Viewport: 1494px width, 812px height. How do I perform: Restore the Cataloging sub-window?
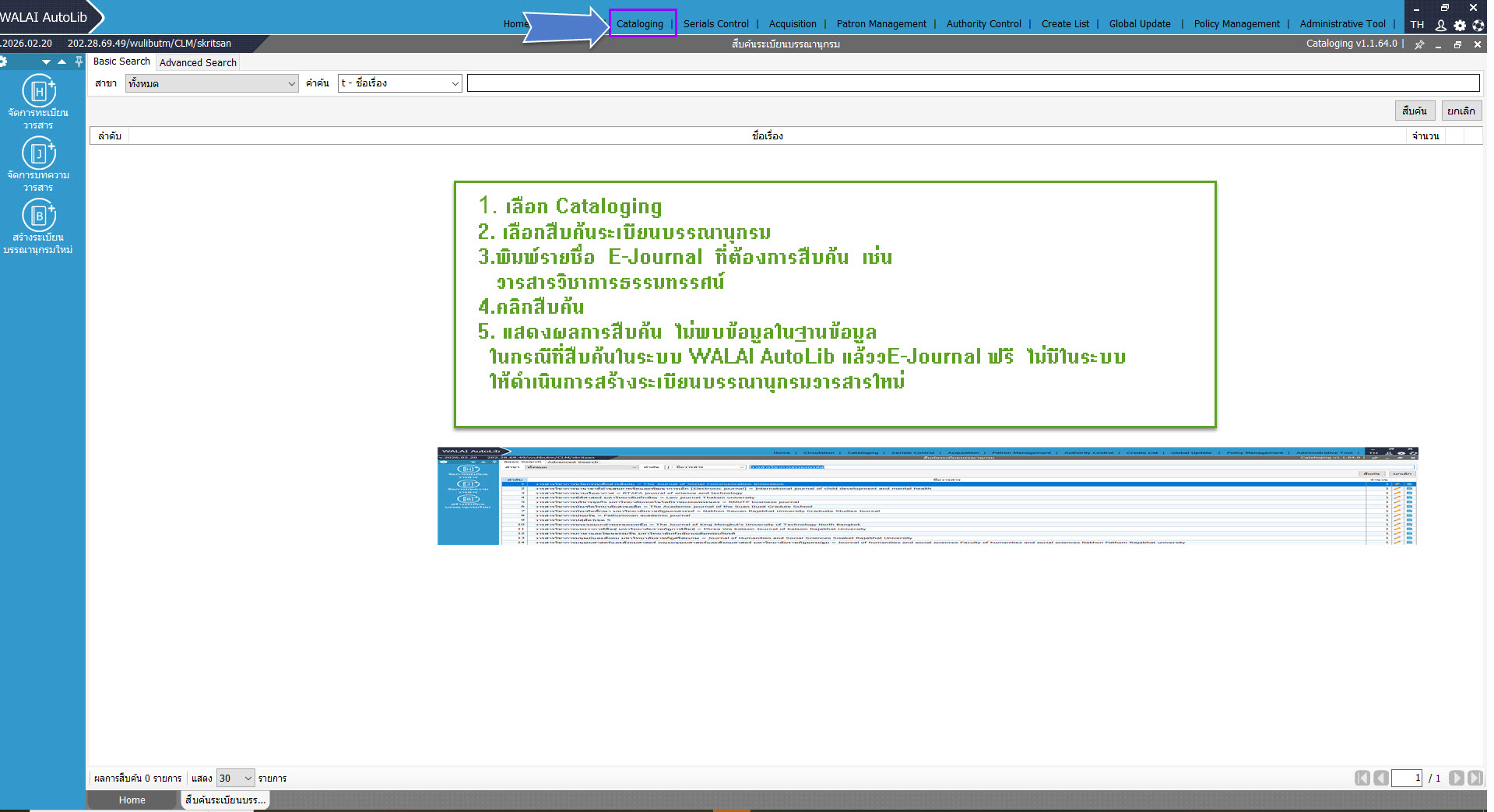point(1457,44)
